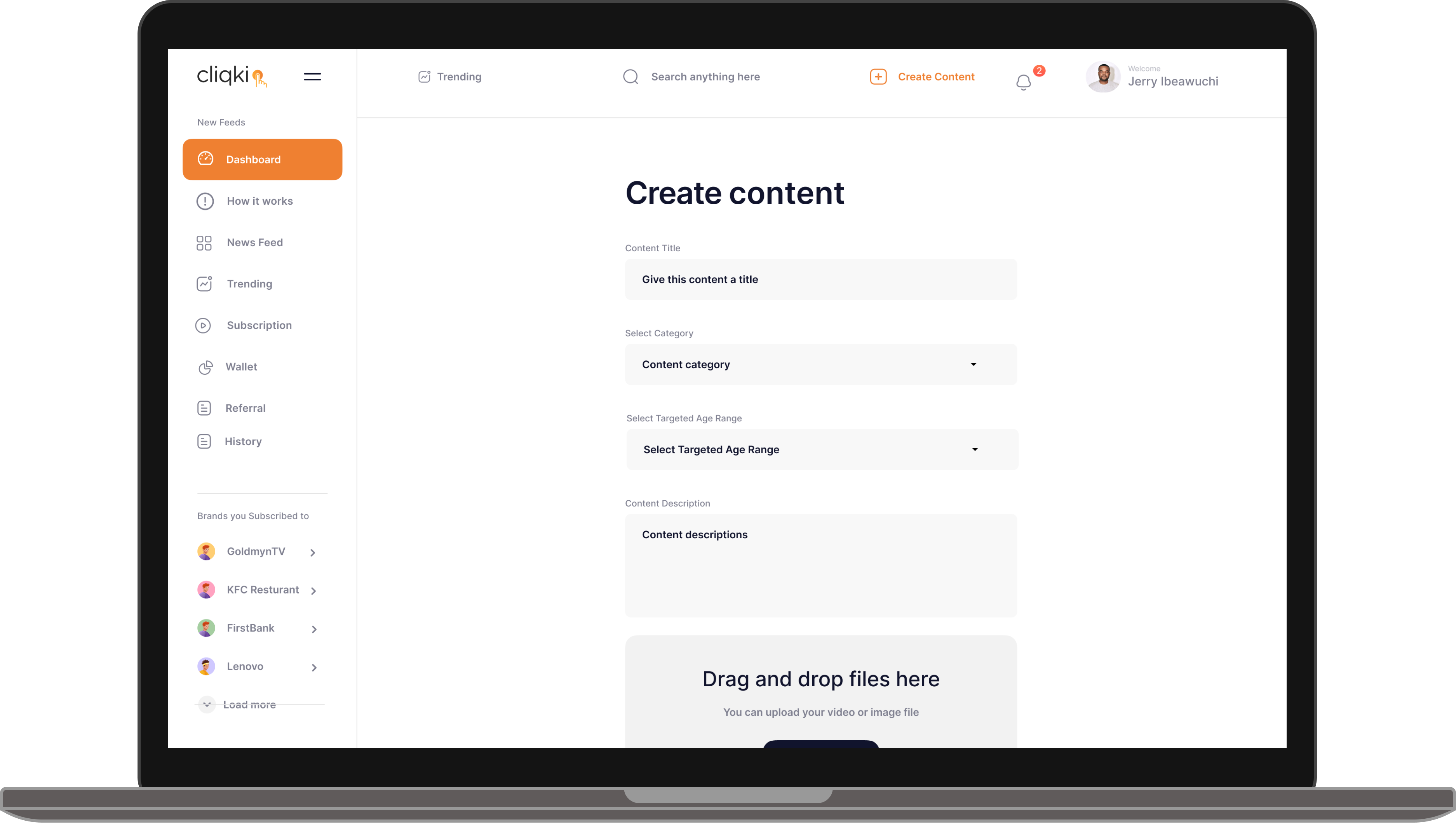Expand the Lenovo chevron

click(314, 668)
